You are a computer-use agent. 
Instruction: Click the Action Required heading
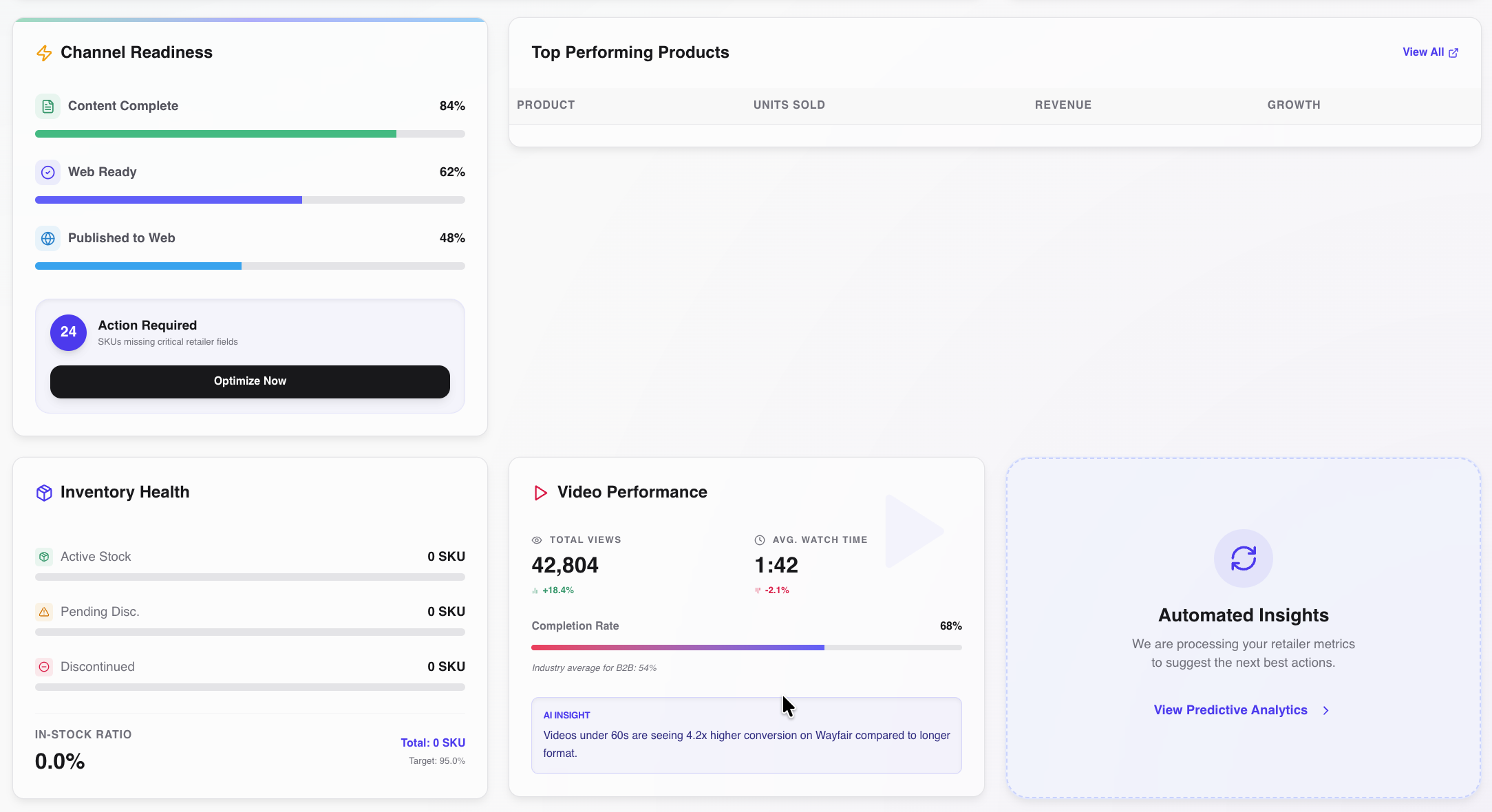tap(147, 325)
